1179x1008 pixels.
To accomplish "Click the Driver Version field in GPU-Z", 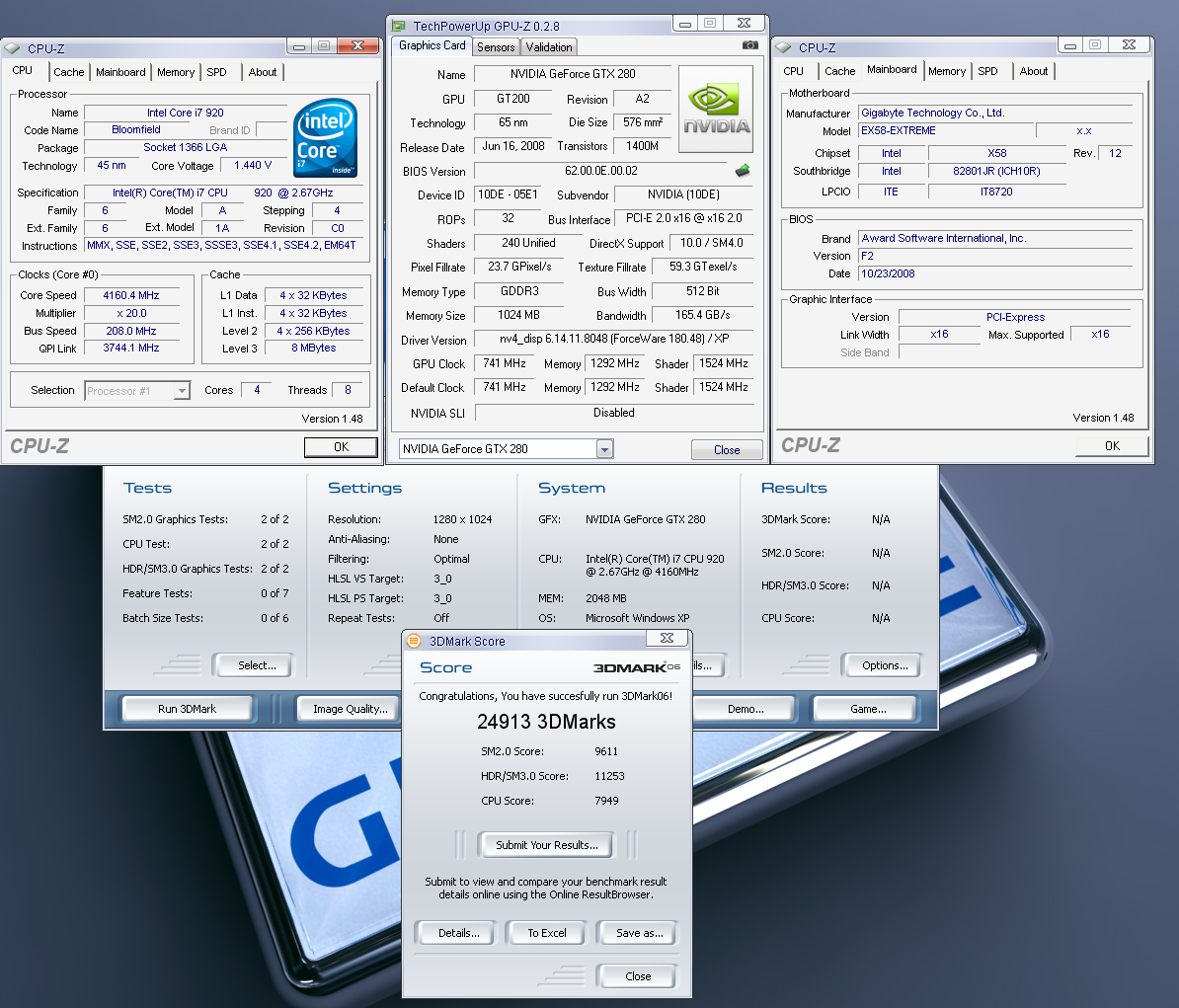I will (x=613, y=339).
